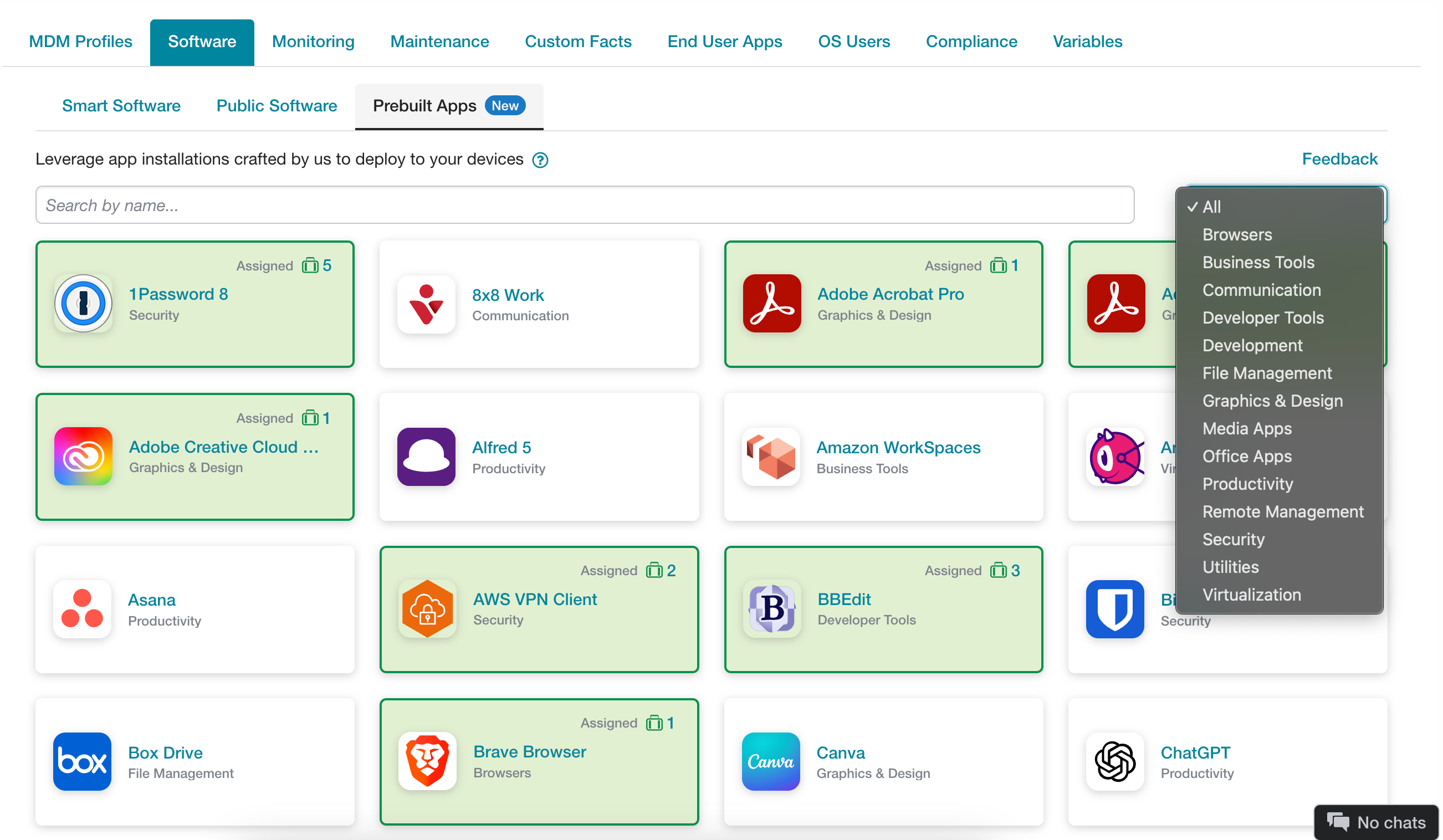Image resolution: width=1443 pixels, height=840 pixels.
Task: Choose Business Tools category option
Action: coord(1279,262)
